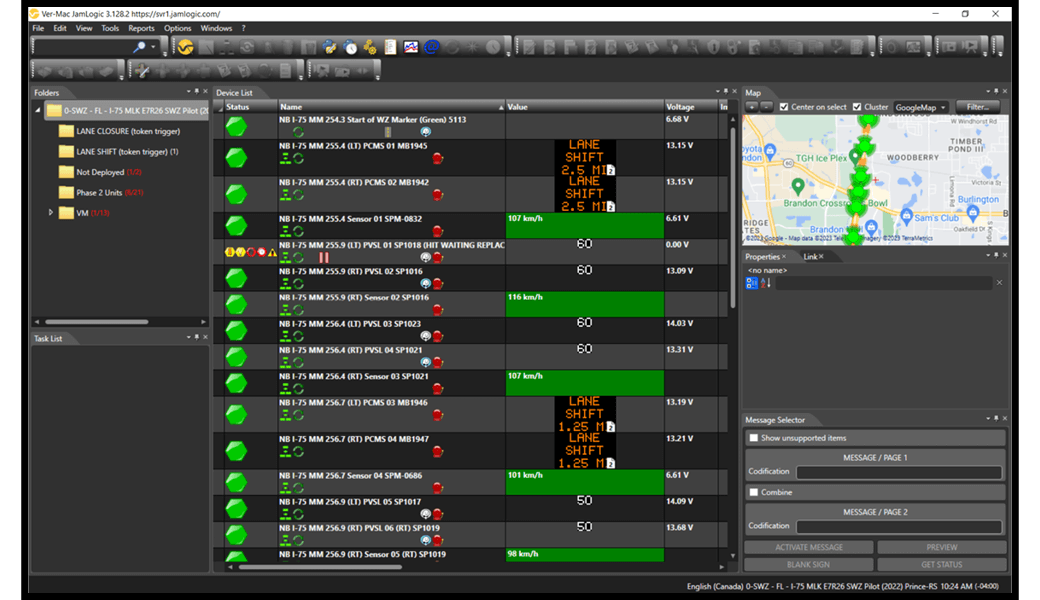Open the search box dropdown arrow
This screenshot has width=1040, height=600.
[153, 47]
